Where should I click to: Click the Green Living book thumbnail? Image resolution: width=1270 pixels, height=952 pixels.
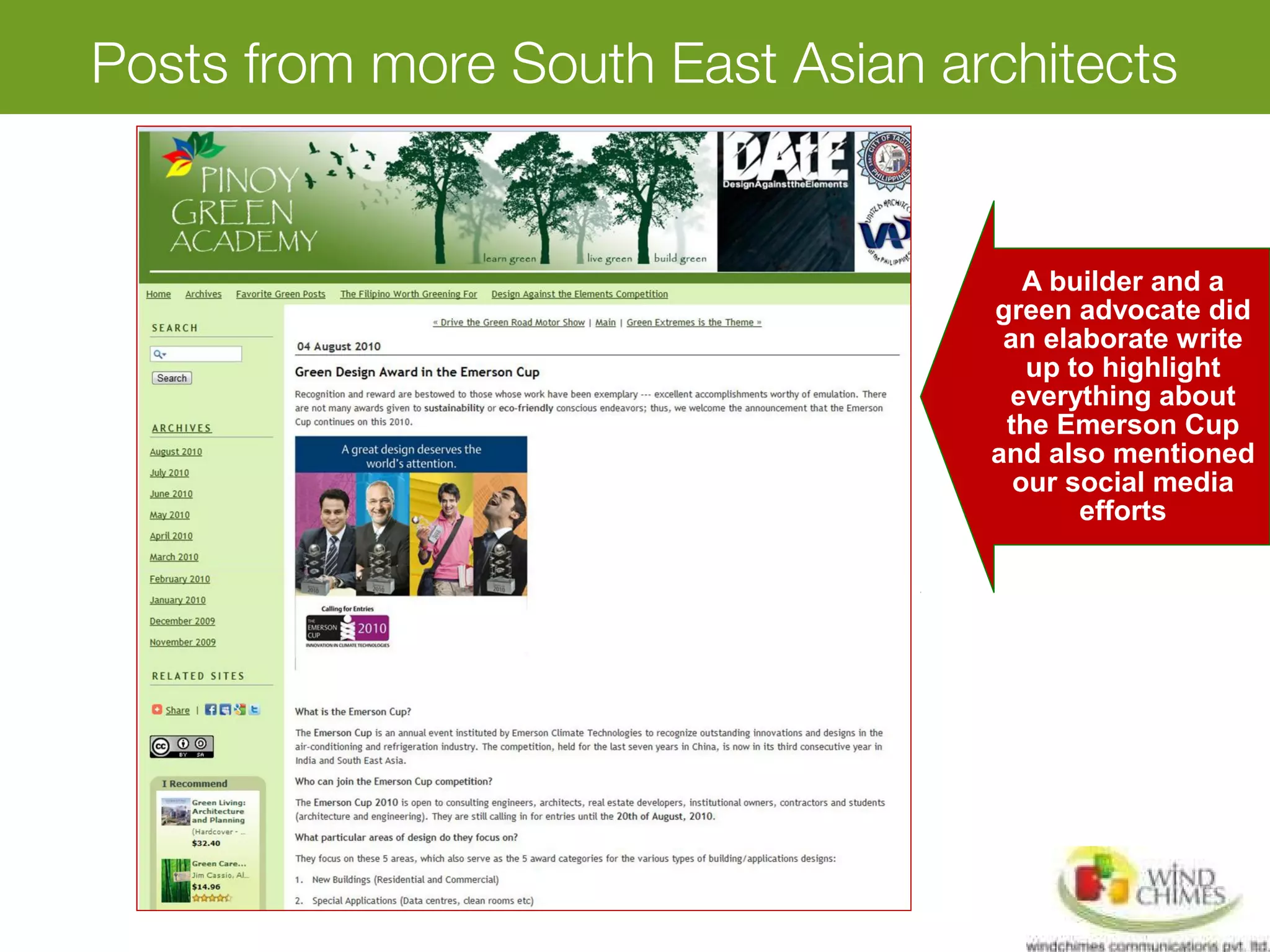(175, 811)
